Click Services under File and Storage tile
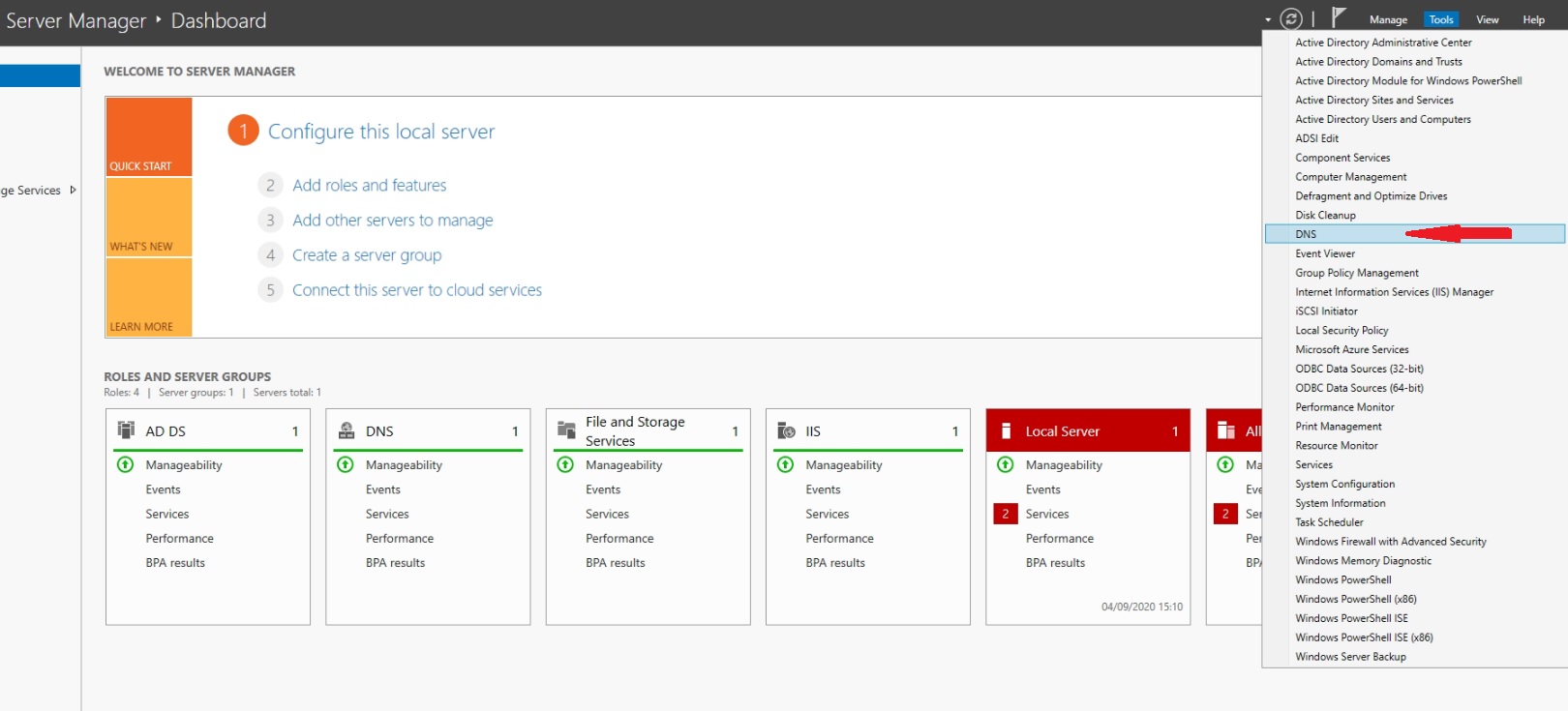 607,514
